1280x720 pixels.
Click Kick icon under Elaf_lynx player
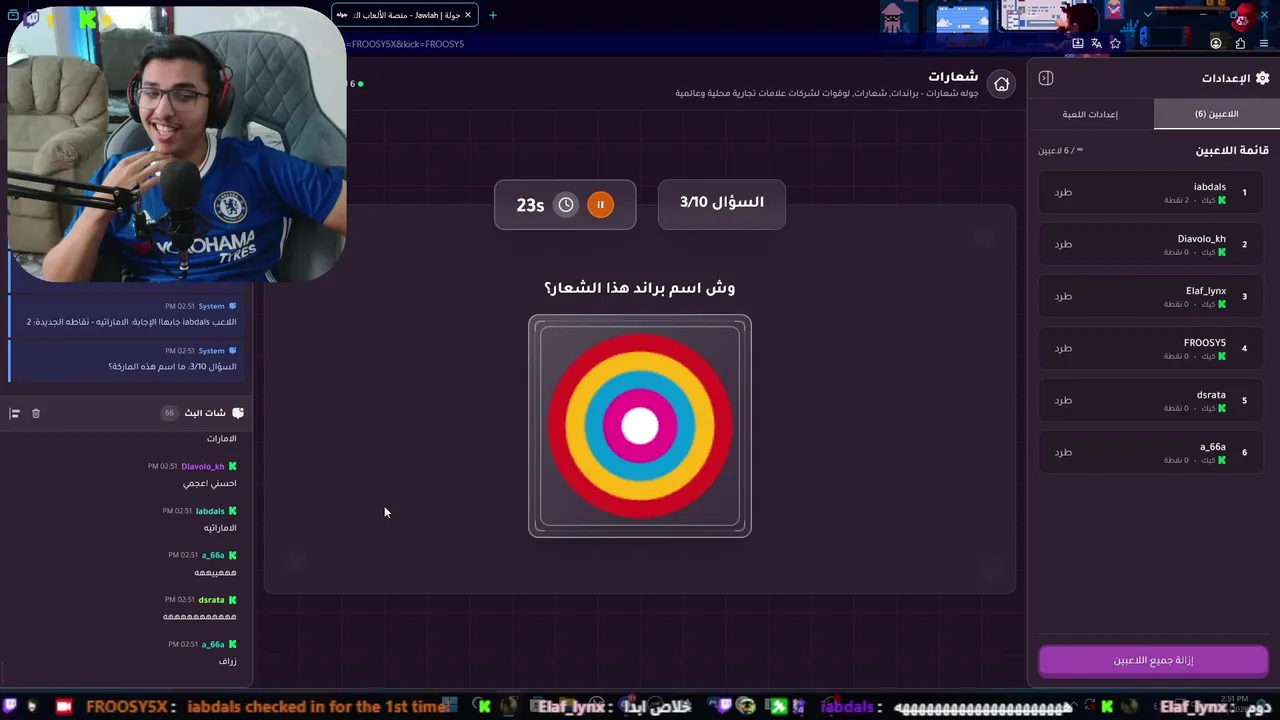pyautogui.click(x=1222, y=304)
